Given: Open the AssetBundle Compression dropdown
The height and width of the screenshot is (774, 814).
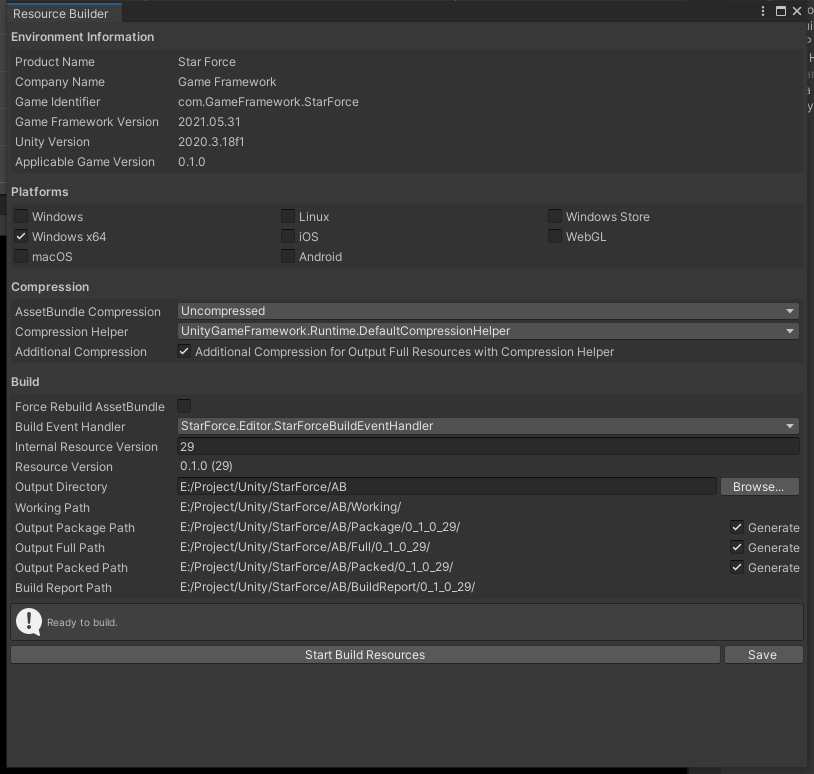Looking at the screenshot, I should tap(488, 311).
